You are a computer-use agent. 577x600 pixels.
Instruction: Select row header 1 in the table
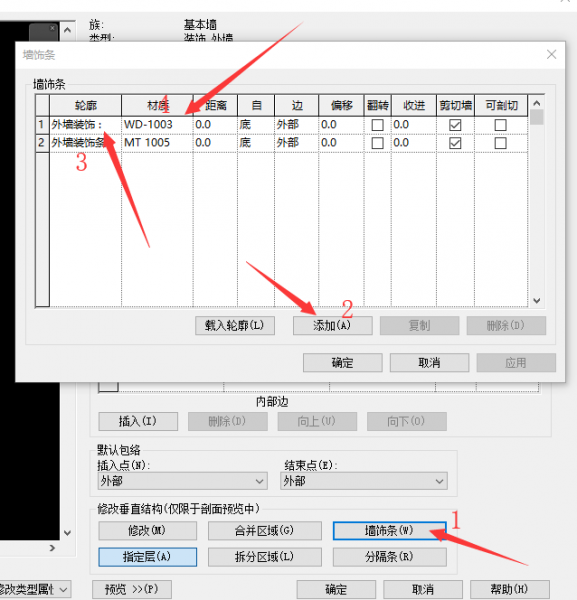[42, 125]
